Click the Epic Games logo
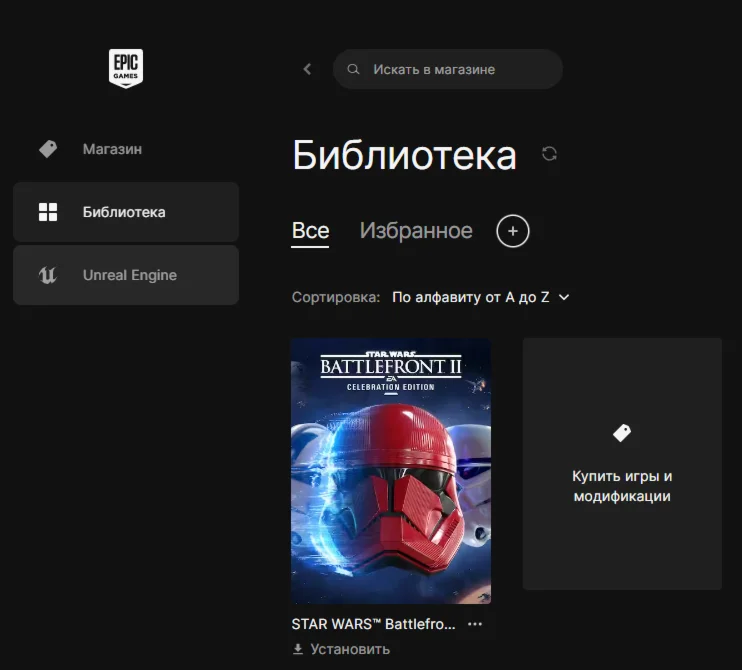This screenshot has width=742, height=670. click(125, 69)
